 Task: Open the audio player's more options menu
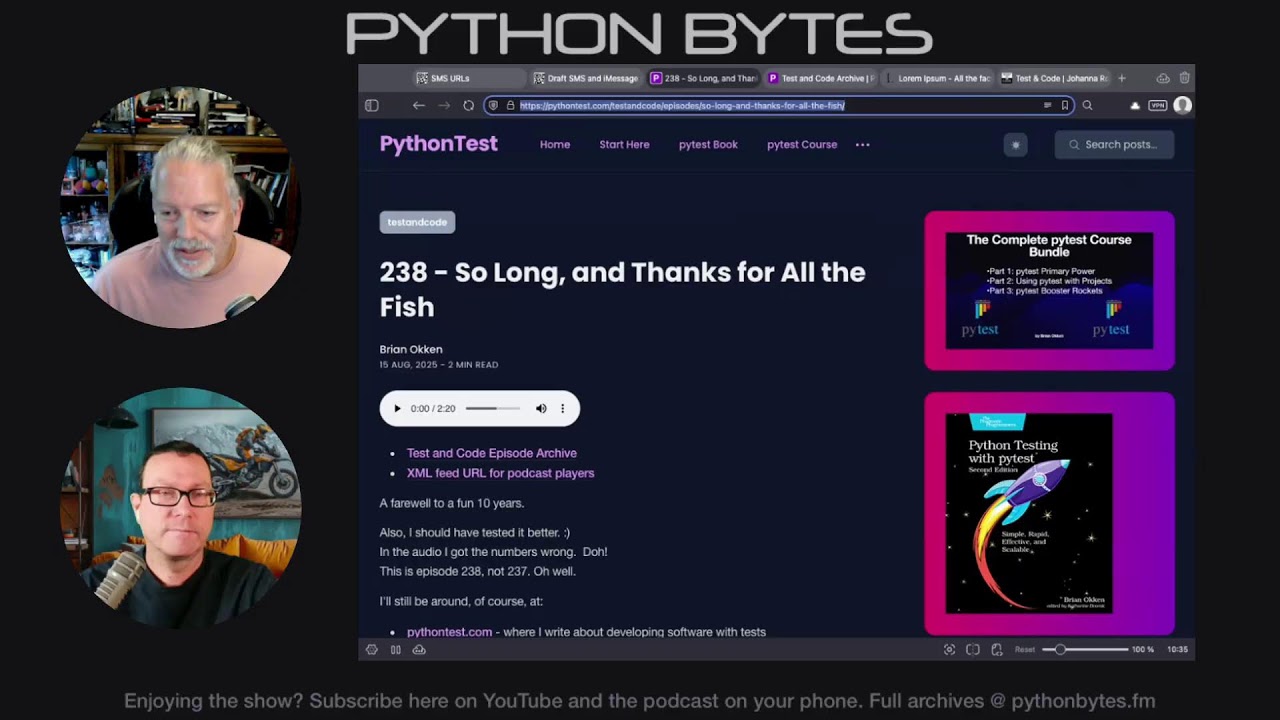coord(562,408)
